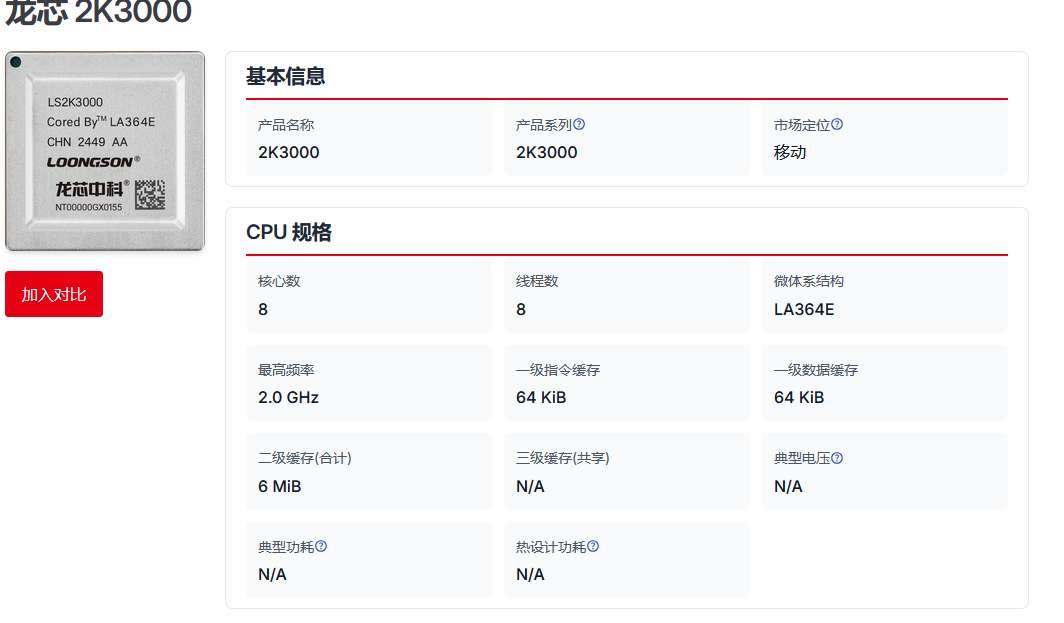Click help icon next to 典型功耗
Image resolution: width=1064 pixels, height=623 pixels.
(321, 546)
